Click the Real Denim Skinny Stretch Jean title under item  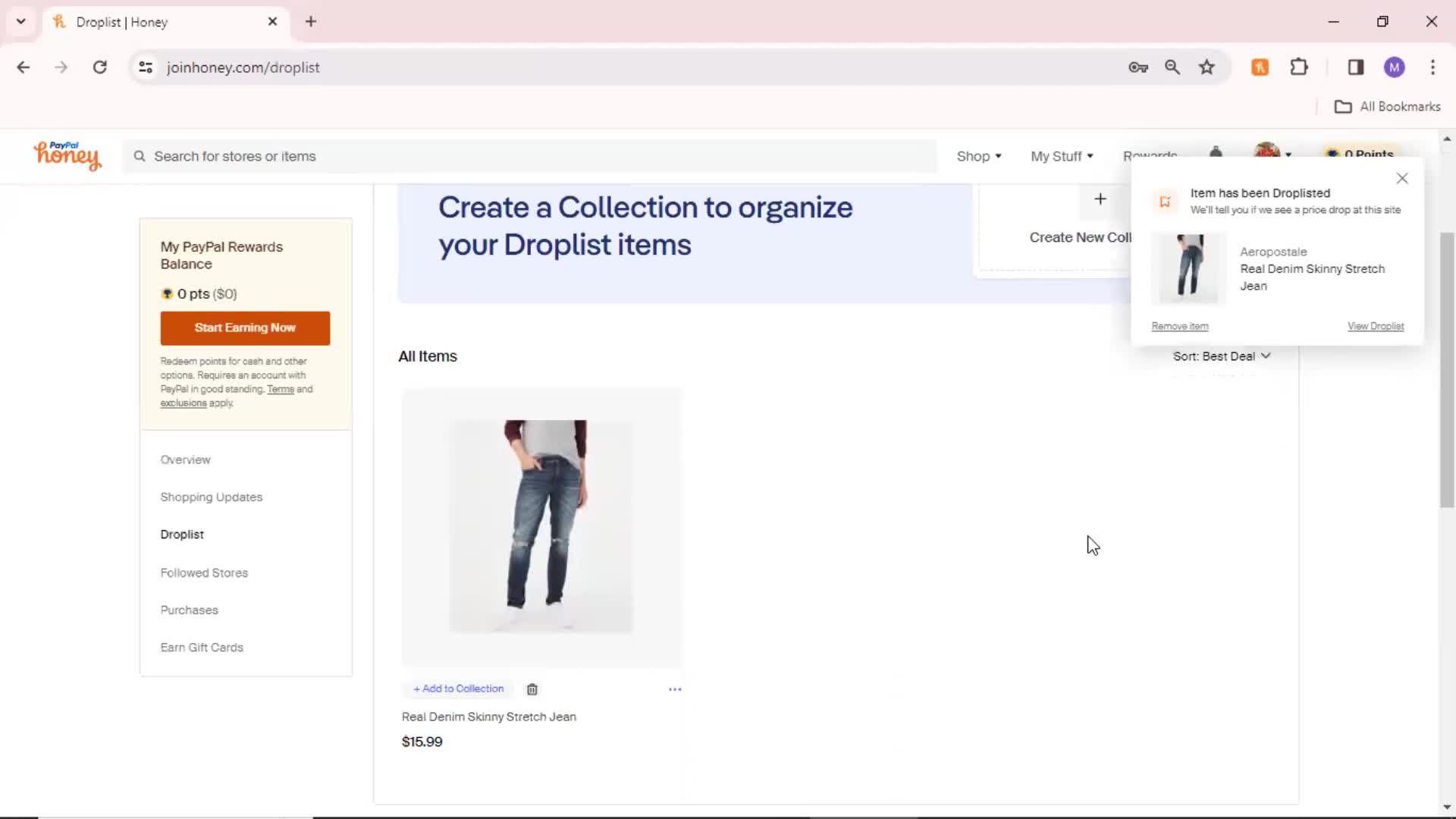point(489,717)
